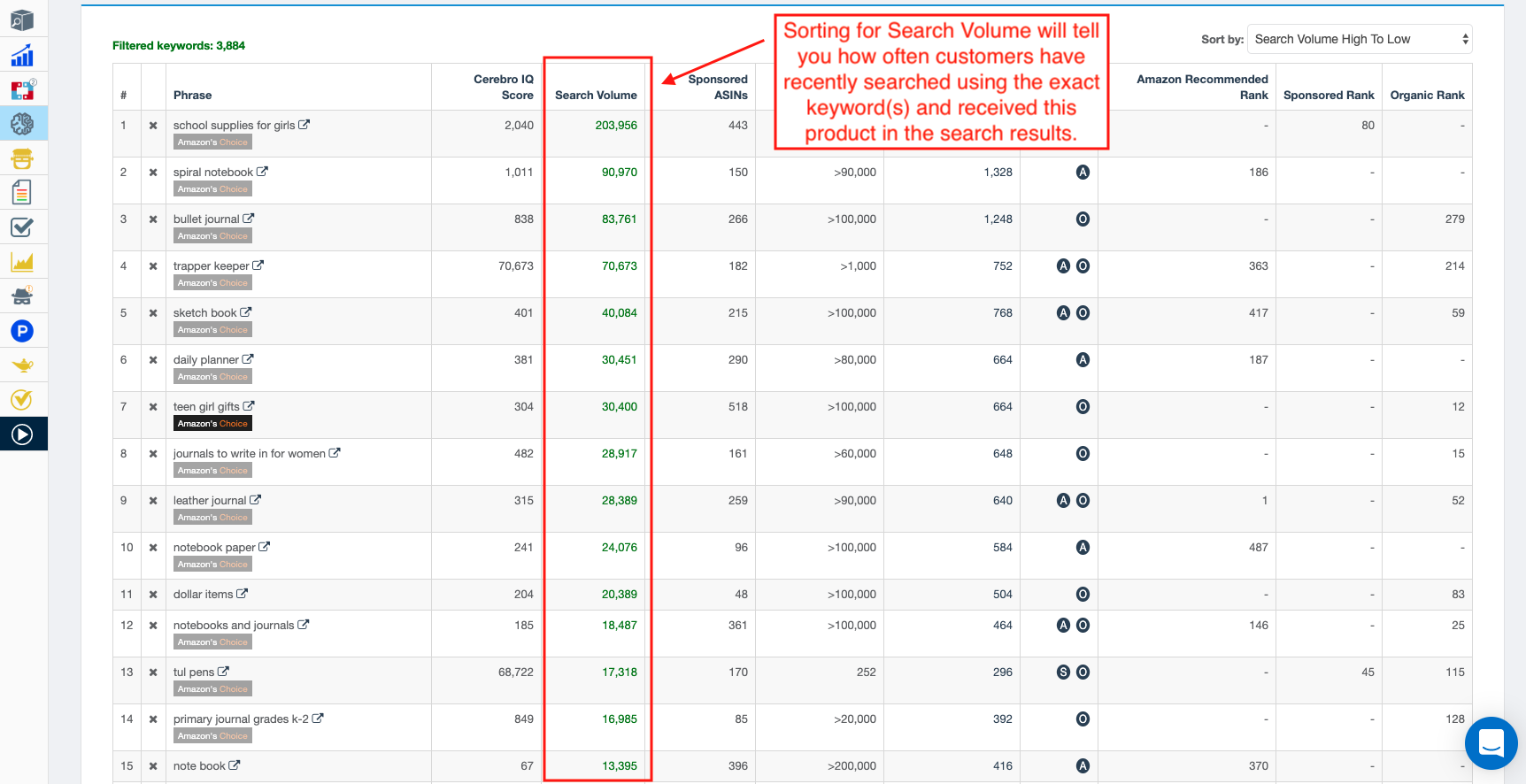1526x784 pixels.
Task: Open the Trendster bar chart tool
Action: pyautogui.click(x=22, y=55)
